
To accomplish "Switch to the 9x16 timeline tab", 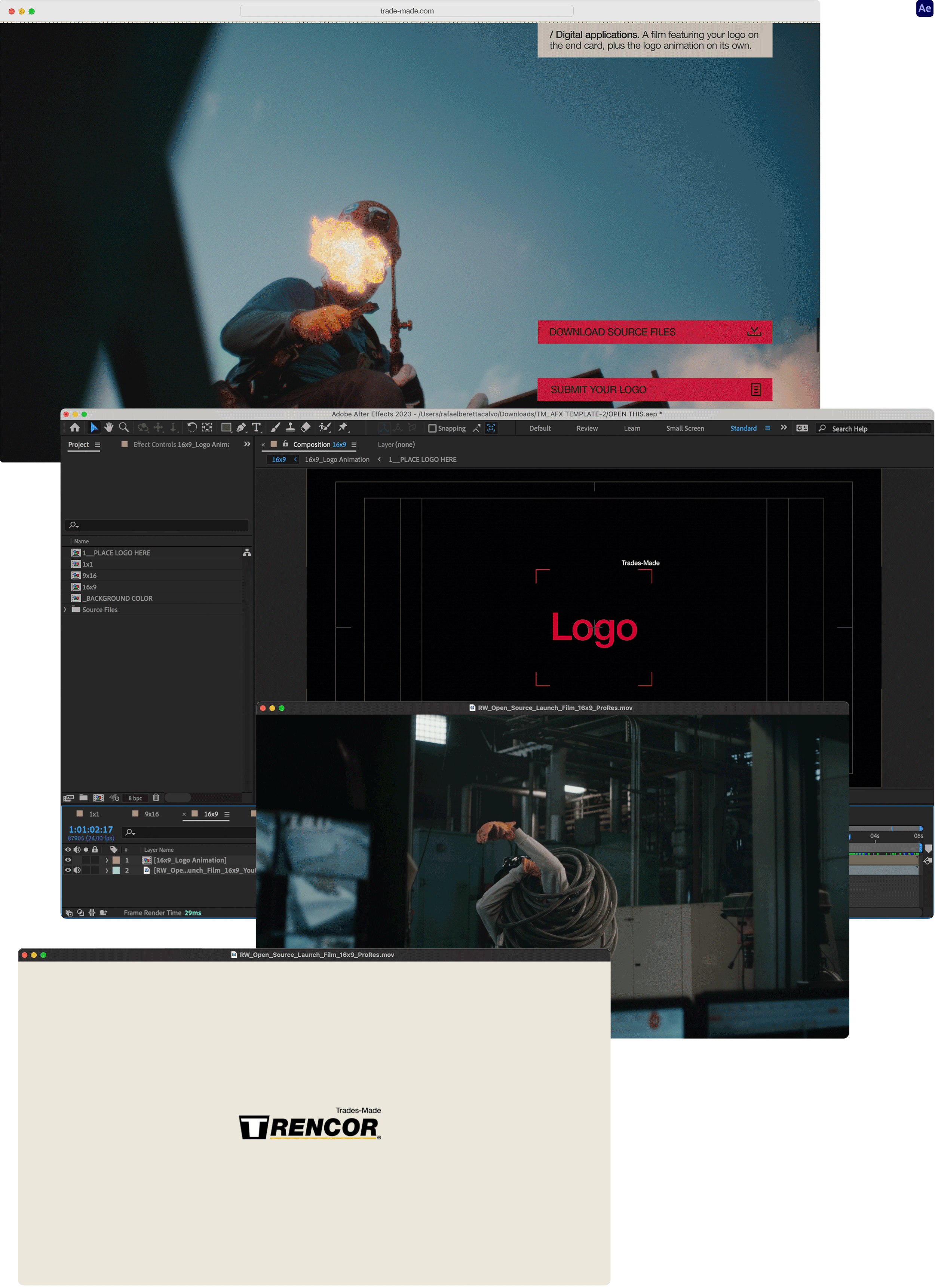I will 151,814.
